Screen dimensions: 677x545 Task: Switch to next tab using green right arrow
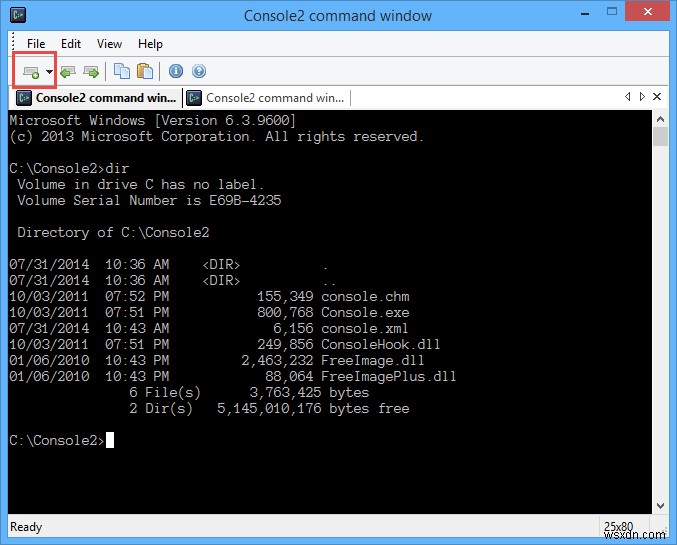91,72
